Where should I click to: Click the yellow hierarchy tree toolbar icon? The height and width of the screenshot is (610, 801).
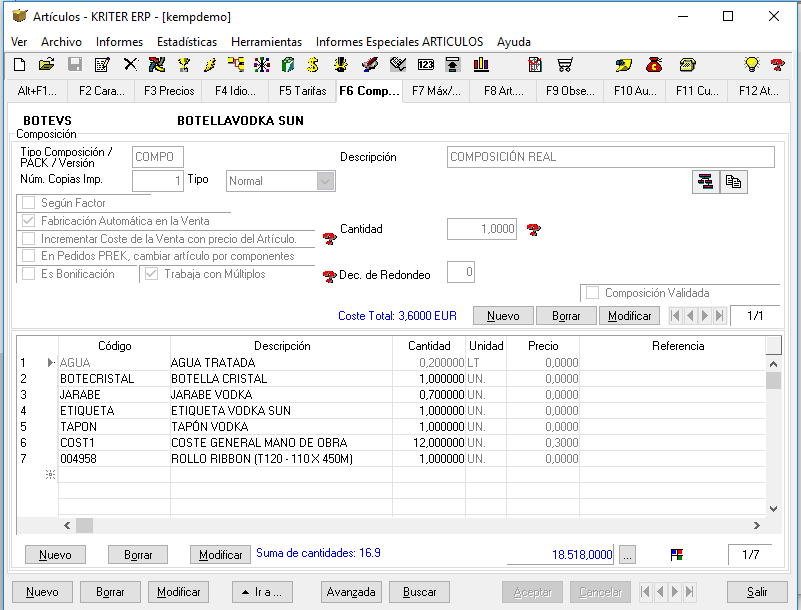[236, 65]
